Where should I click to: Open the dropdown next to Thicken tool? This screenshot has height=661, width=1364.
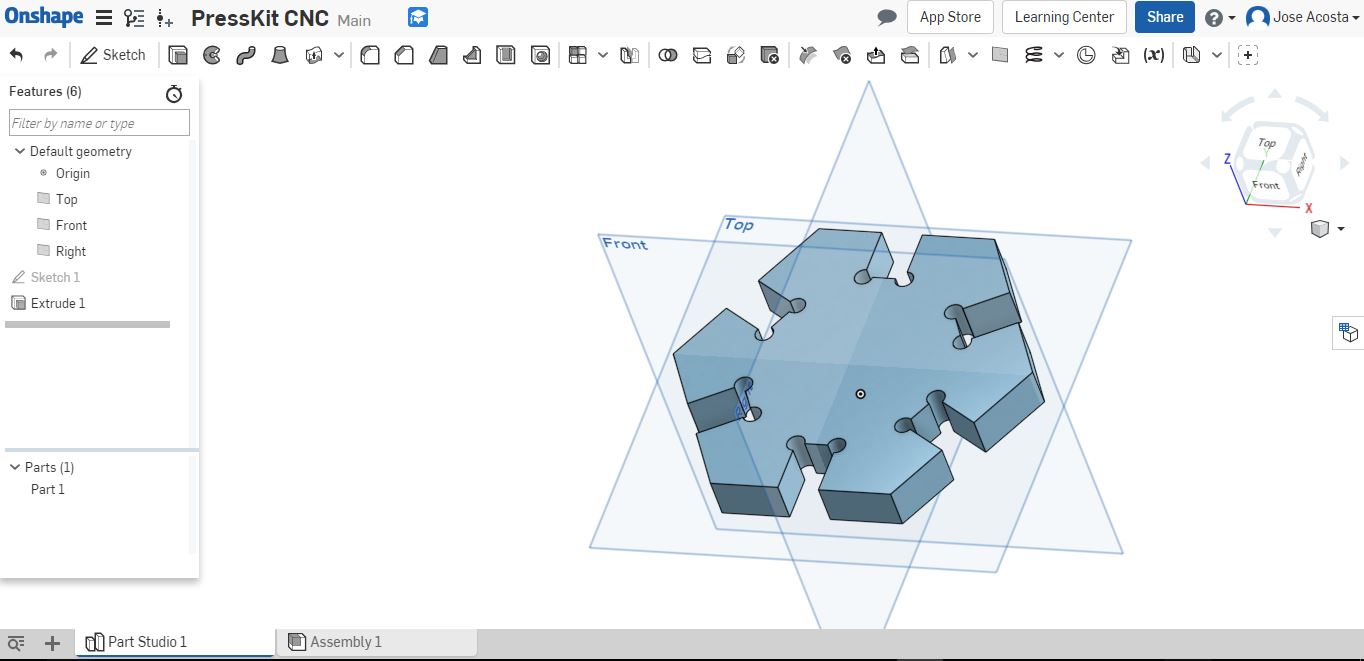tap(339, 55)
